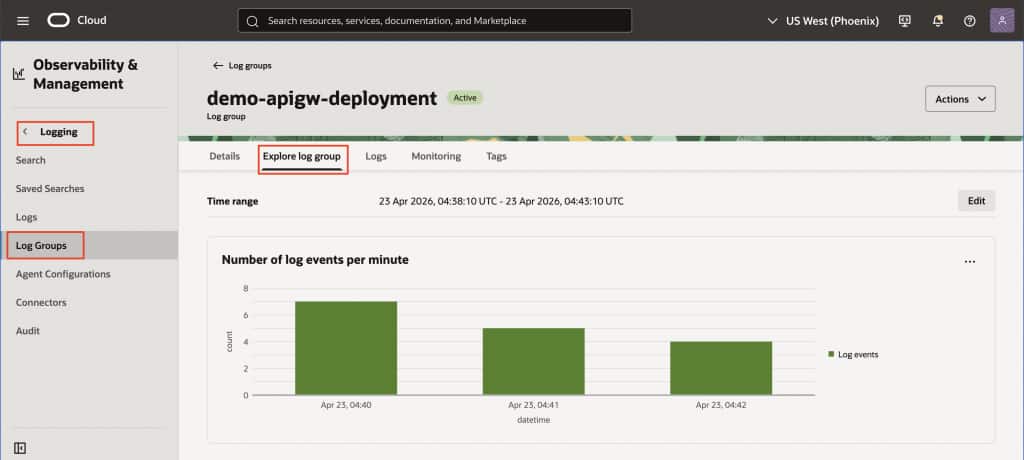Open the Cloud Shell developer tools icon
1024x460 pixels.
905,20
